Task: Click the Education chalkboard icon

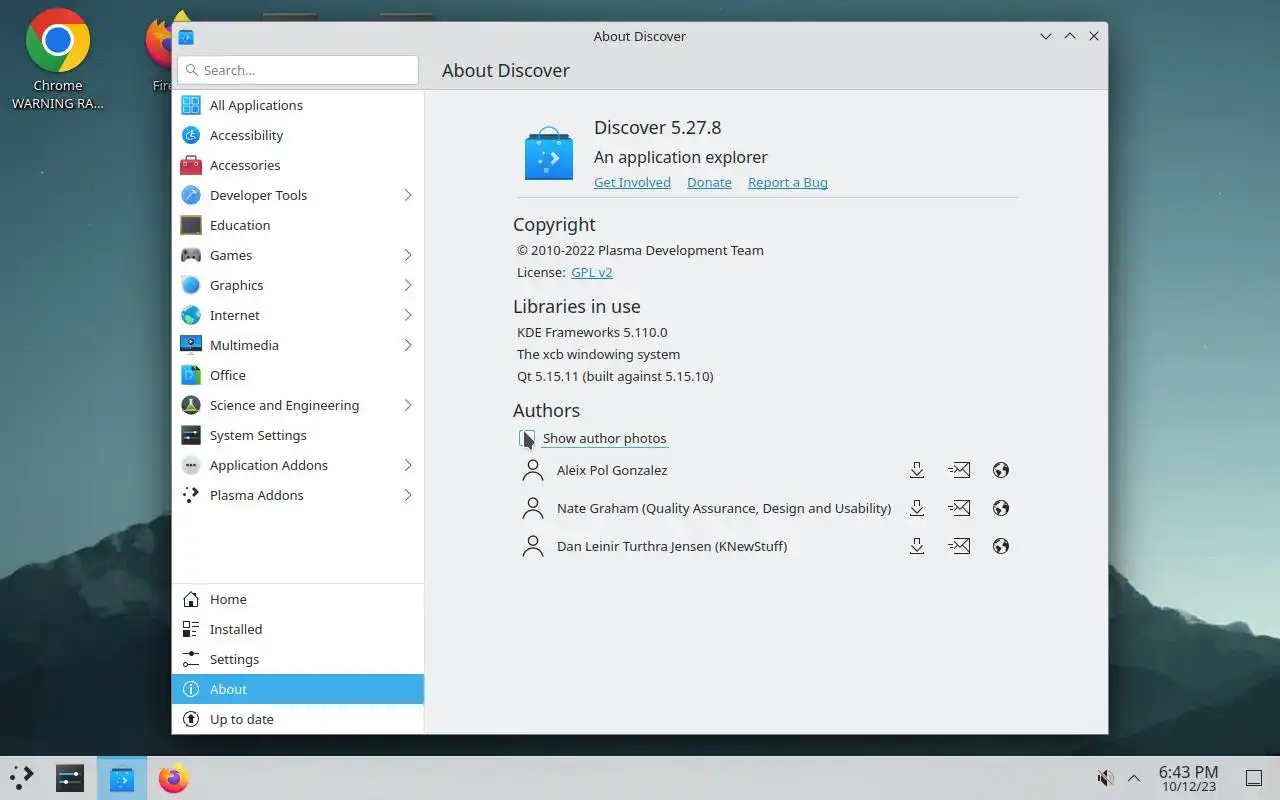Action: pos(191,225)
